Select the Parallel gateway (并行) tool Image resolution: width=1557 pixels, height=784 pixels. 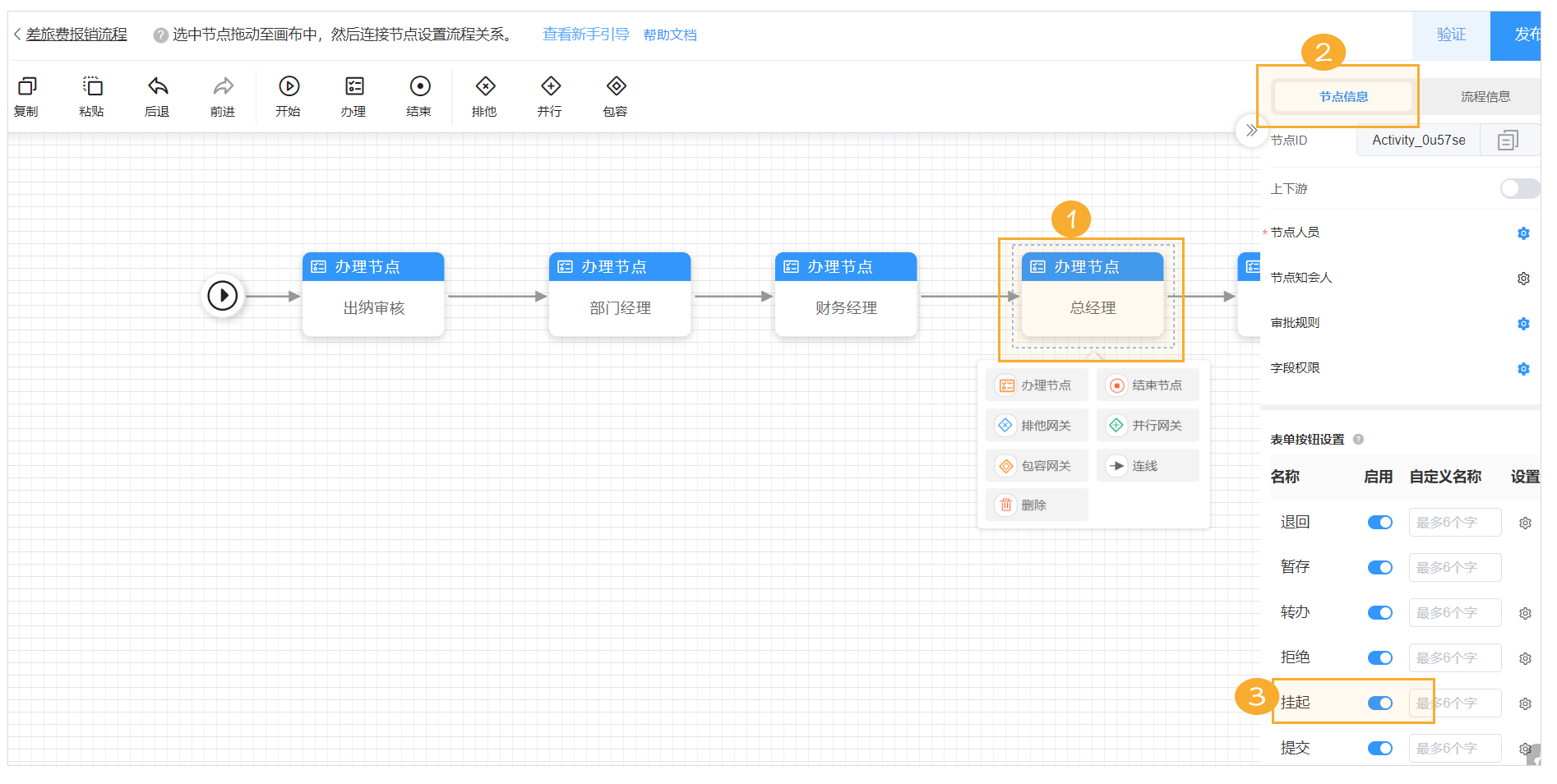pos(550,86)
